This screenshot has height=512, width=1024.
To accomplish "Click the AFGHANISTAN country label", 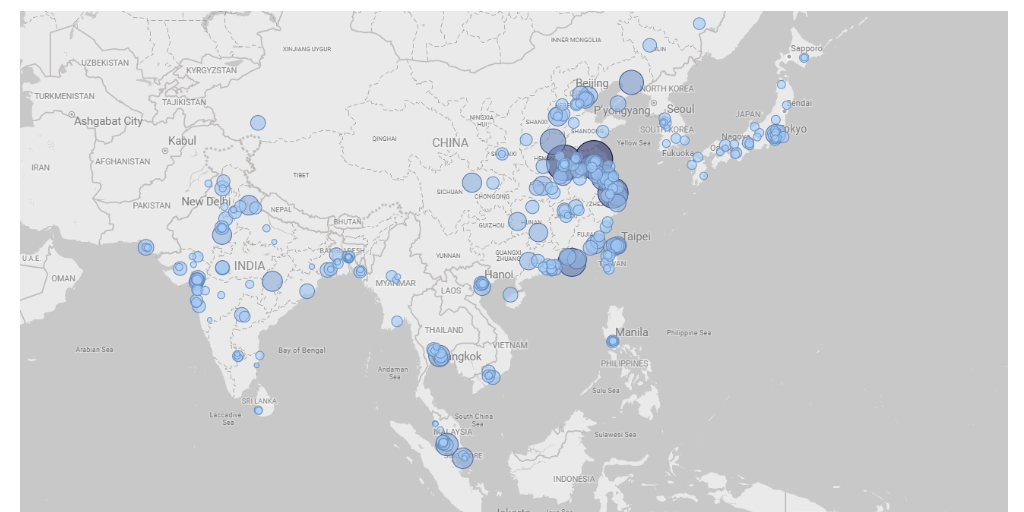I will 123,161.
